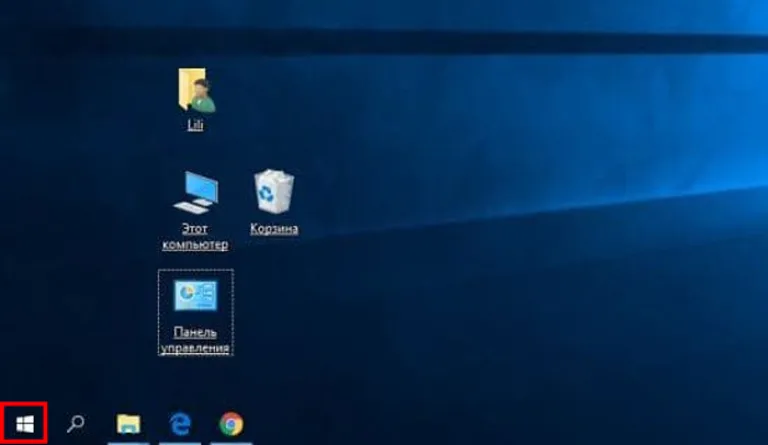Screen dimensions: 768x445
Task: Launch File Explorer from the taskbar
Action: [x=128, y=424]
